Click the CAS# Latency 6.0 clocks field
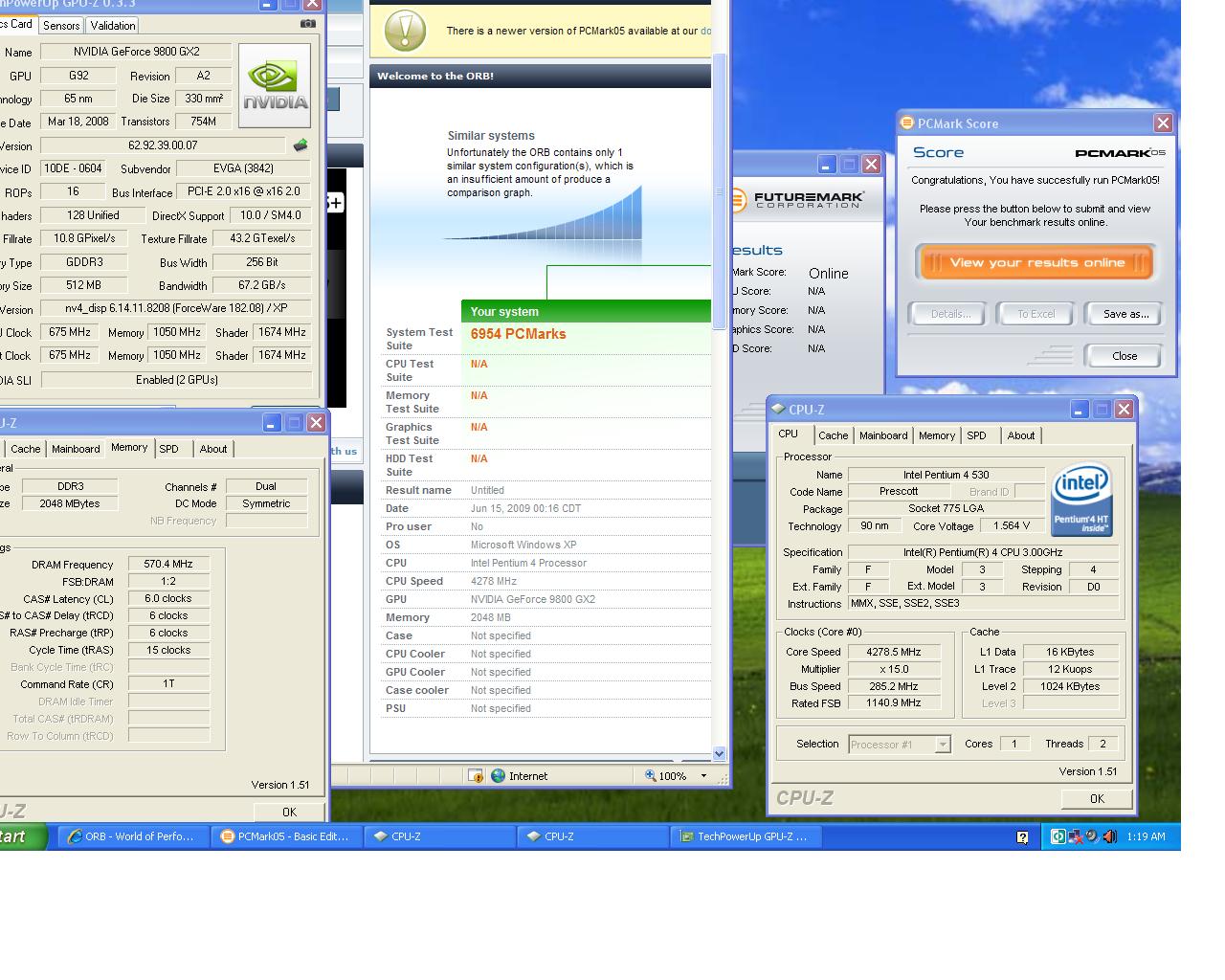This screenshot has height=980, width=1225. 168,599
